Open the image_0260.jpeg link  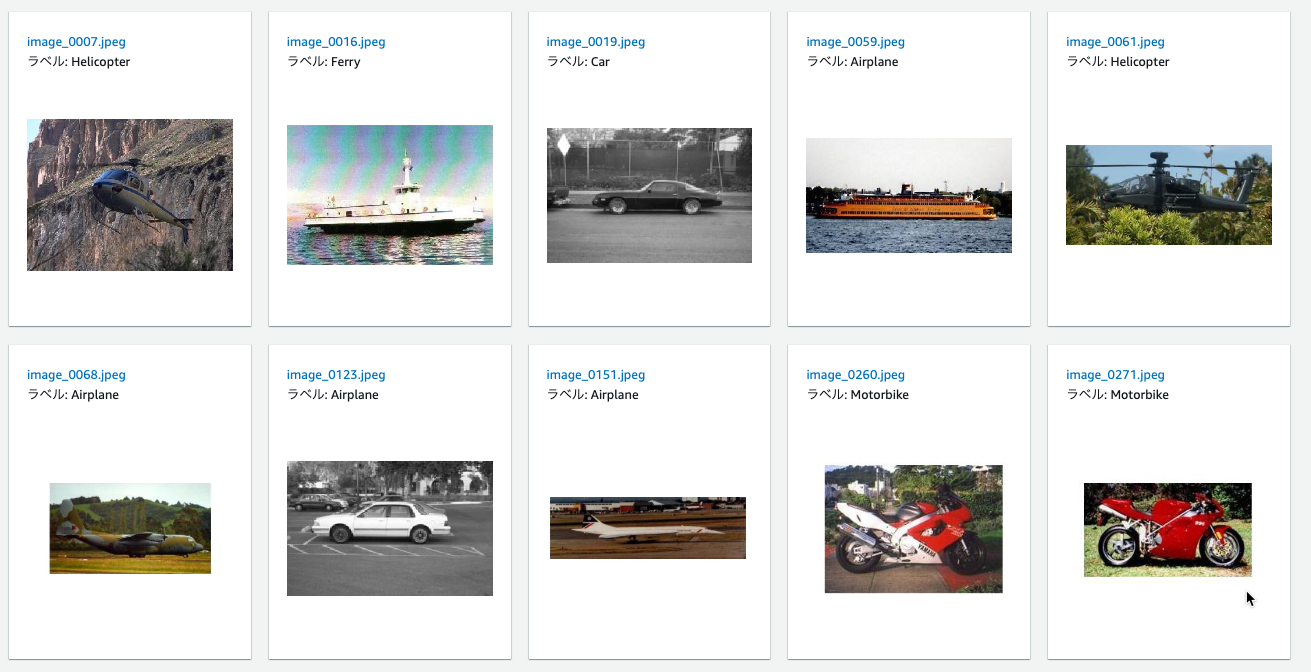point(856,375)
